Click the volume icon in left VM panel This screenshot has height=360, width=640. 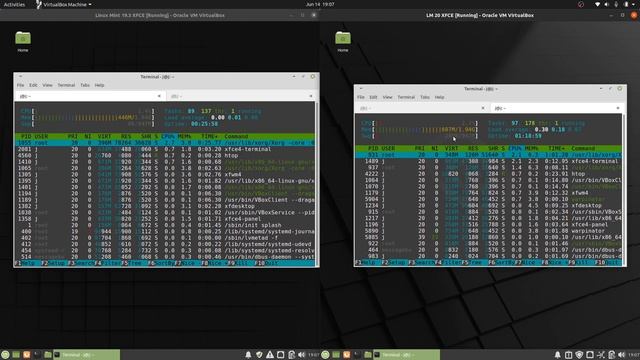tap(301, 355)
